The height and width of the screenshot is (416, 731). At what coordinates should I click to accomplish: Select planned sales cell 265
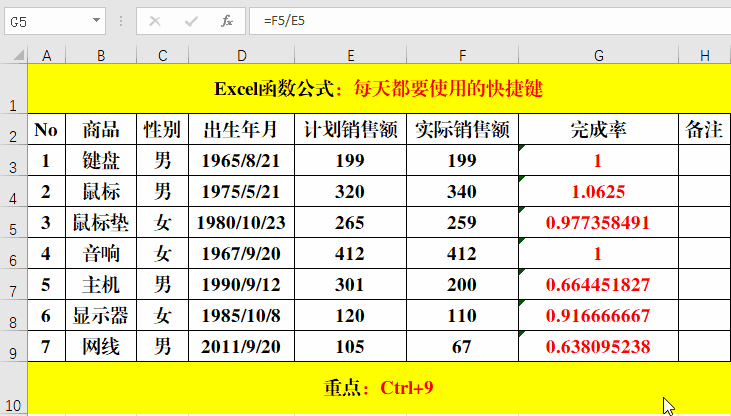click(x=351, y=222)
